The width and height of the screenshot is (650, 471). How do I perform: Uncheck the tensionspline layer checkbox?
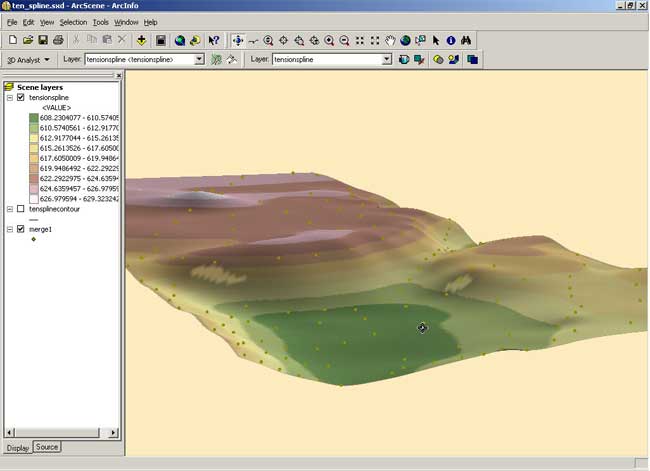20,97
